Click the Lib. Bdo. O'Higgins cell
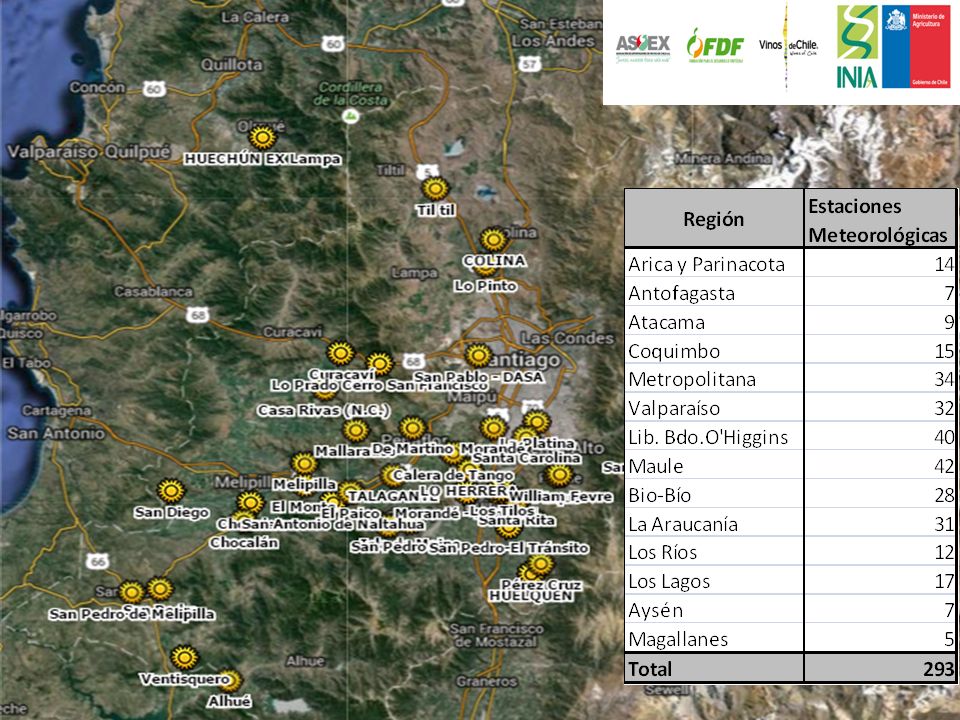The height and width of the screenshot is (720, 960). [x=714, y=437]
